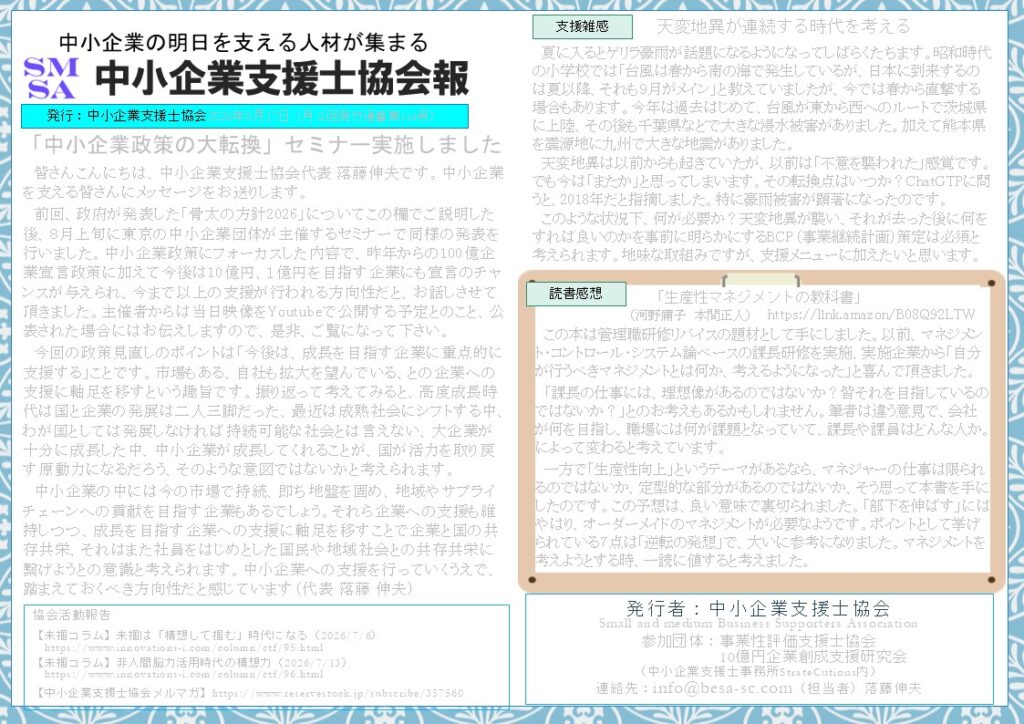This screenshot has height=724, width=1024.
Task: Click the 中小企業支援士事務所StrateCutions内 line
Action: (x=758, y=672)
